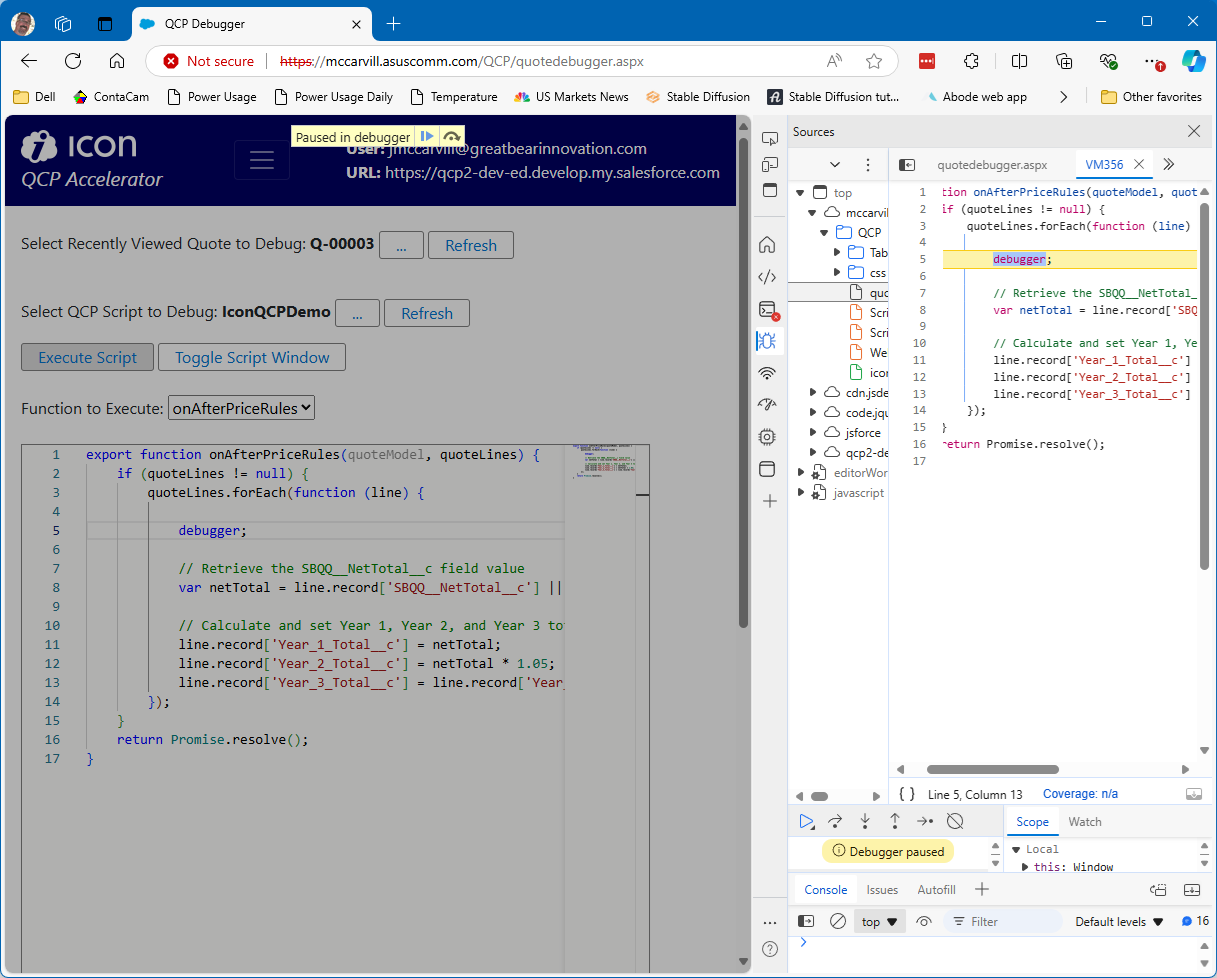Expand editorWor worker node
This screenshot has height=978, width=1217.
click(800, 472)
